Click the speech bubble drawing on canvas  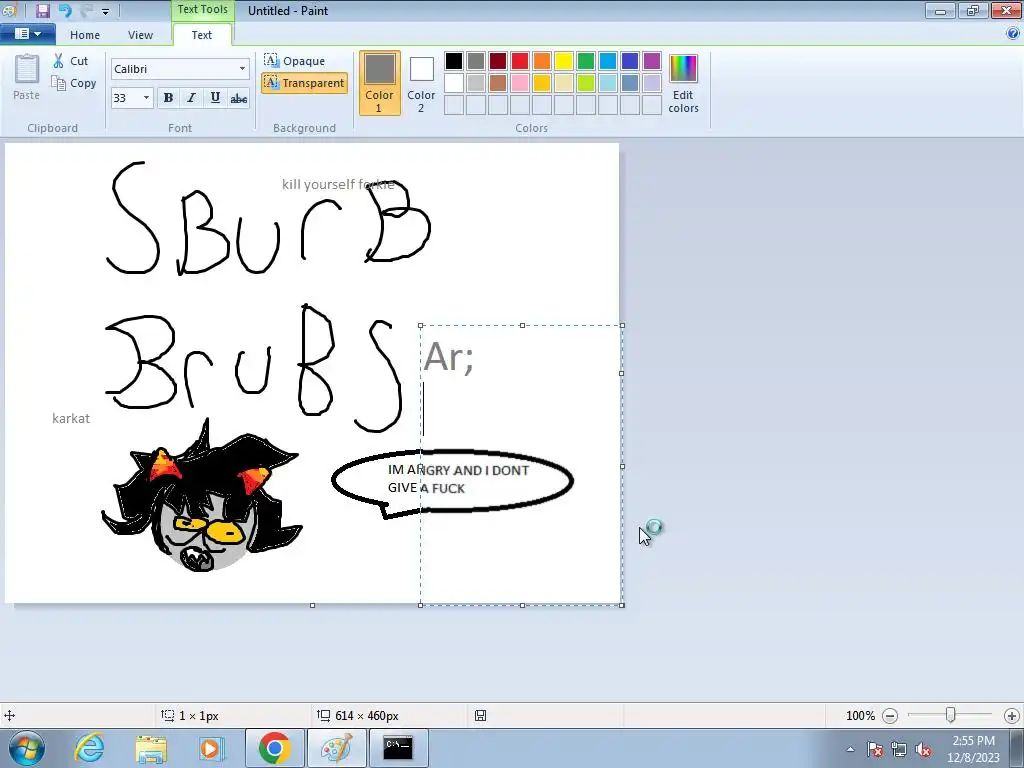(x=452, y=483)
